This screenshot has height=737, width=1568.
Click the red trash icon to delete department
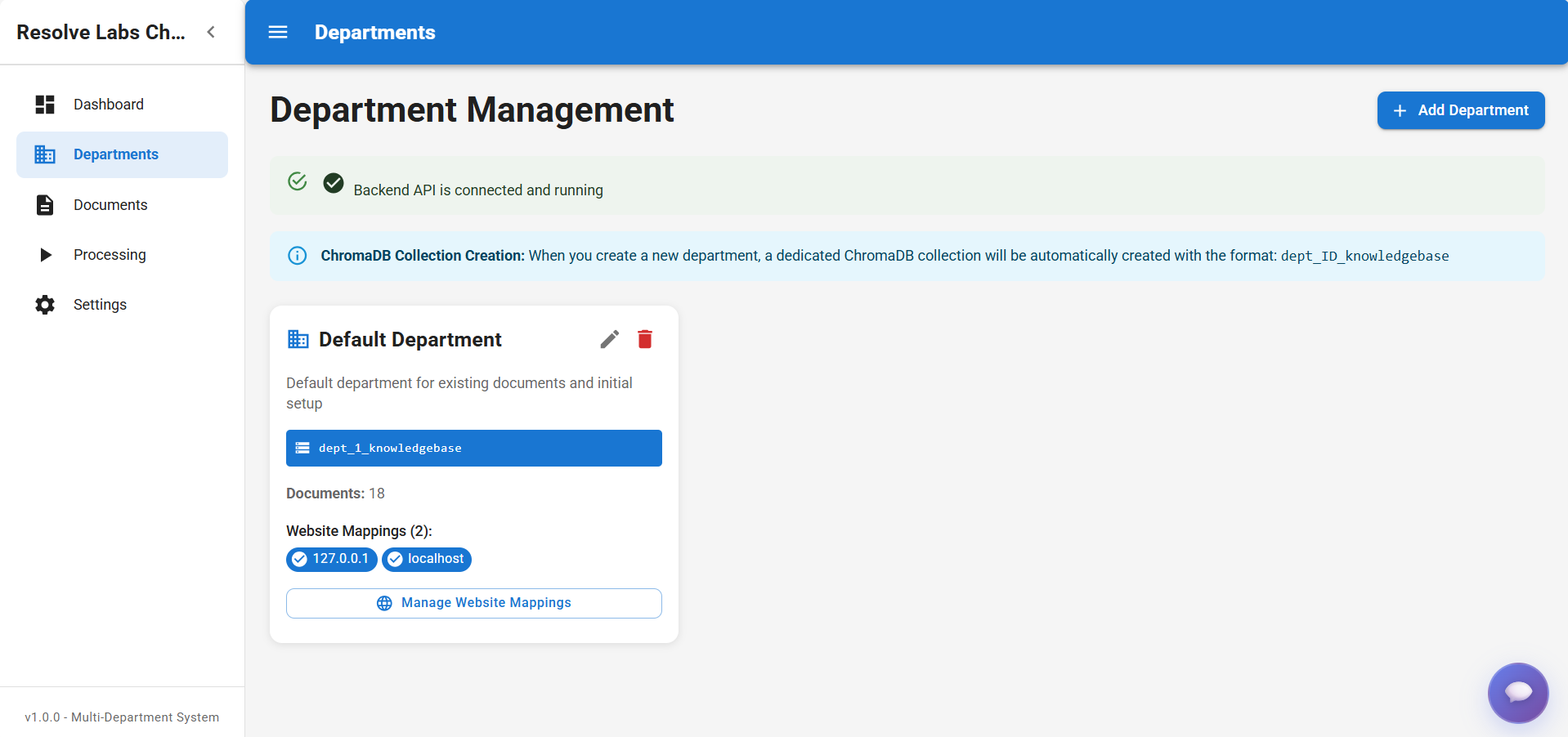tap(644, 339)
